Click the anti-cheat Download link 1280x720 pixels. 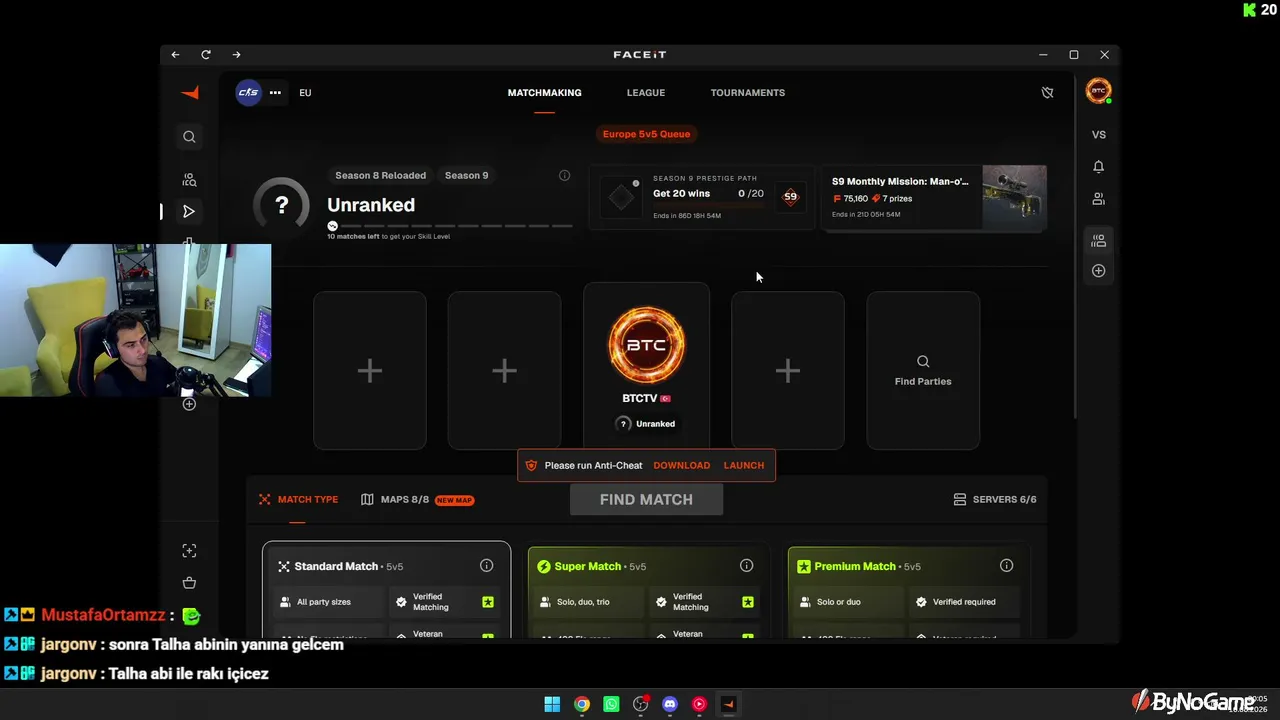[682, 466]
